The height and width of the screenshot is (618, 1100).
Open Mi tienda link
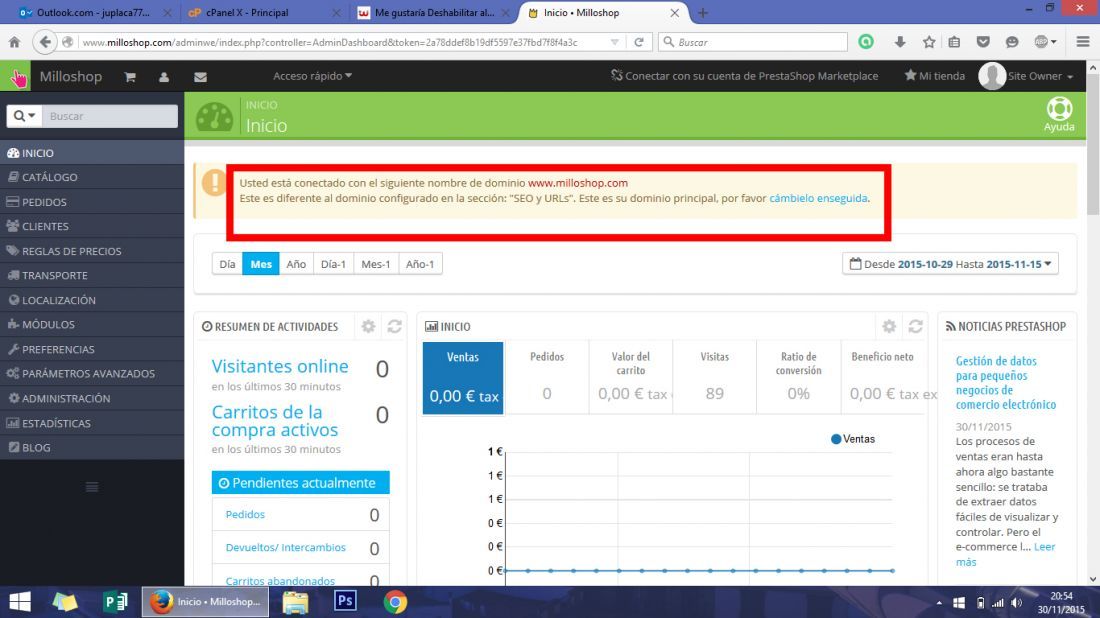[934, 76]
